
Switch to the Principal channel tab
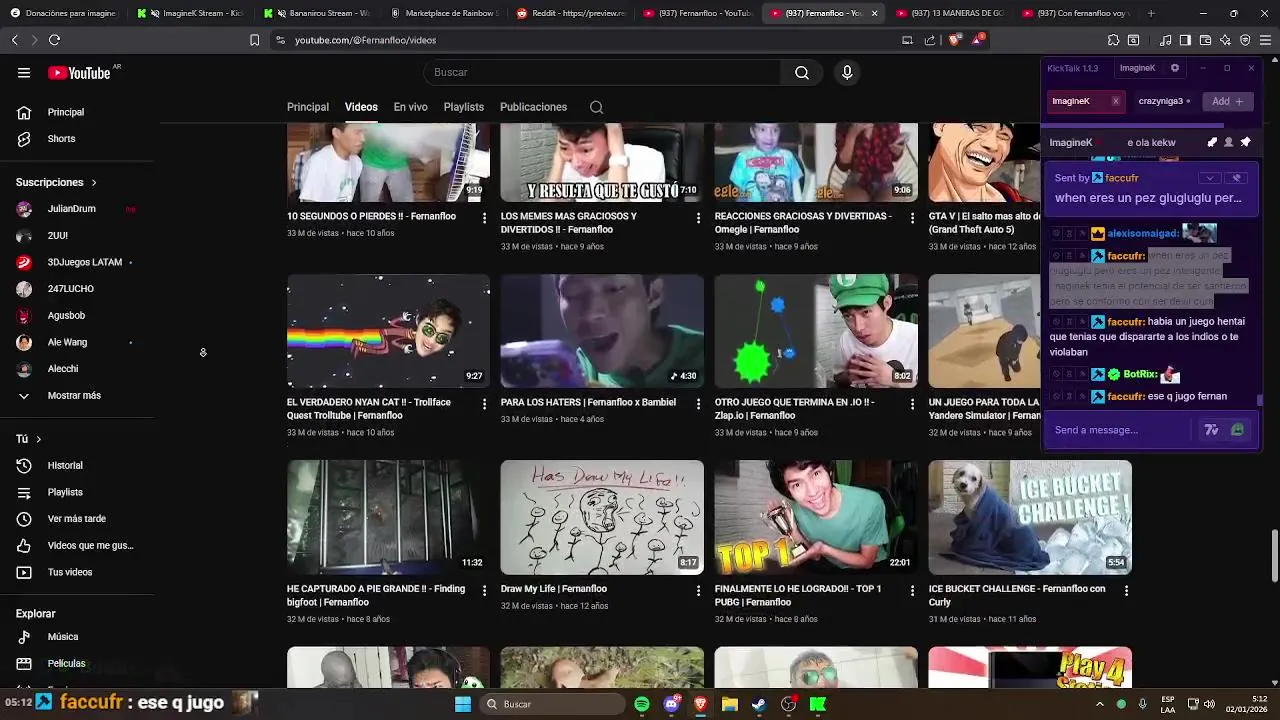[x=308, y=107]
